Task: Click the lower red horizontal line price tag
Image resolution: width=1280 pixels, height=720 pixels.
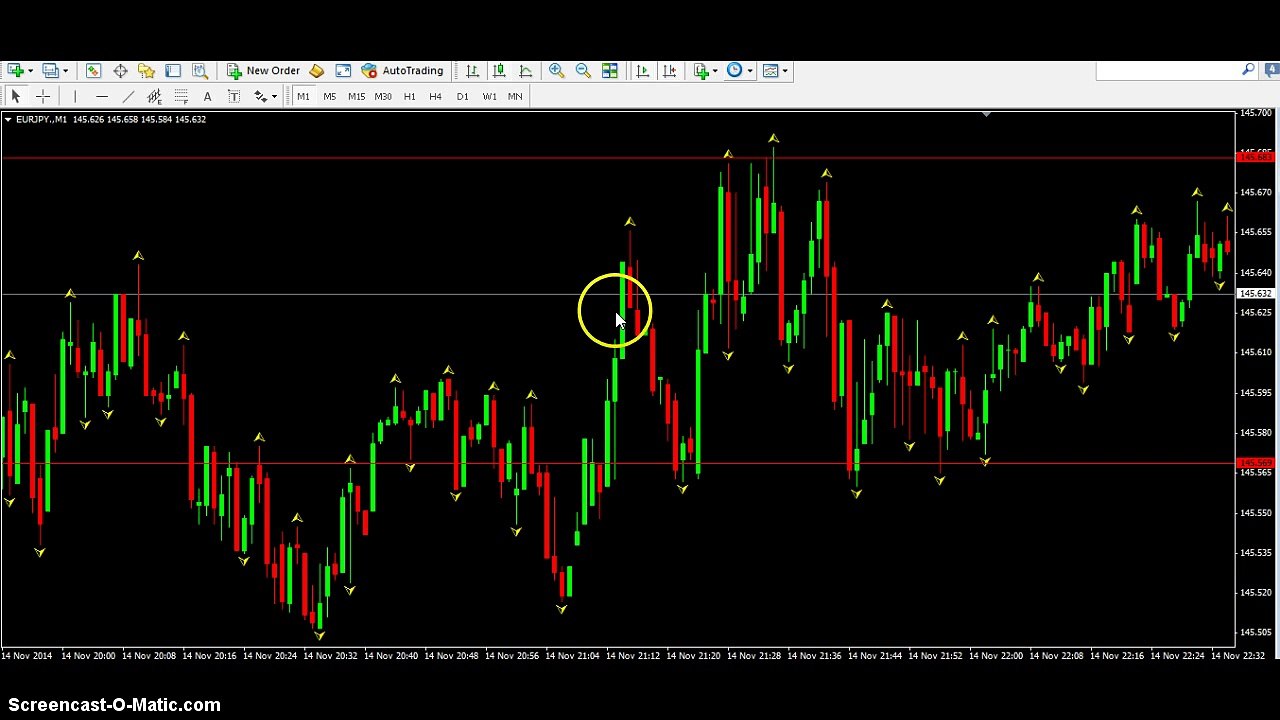Action: 1256,463
